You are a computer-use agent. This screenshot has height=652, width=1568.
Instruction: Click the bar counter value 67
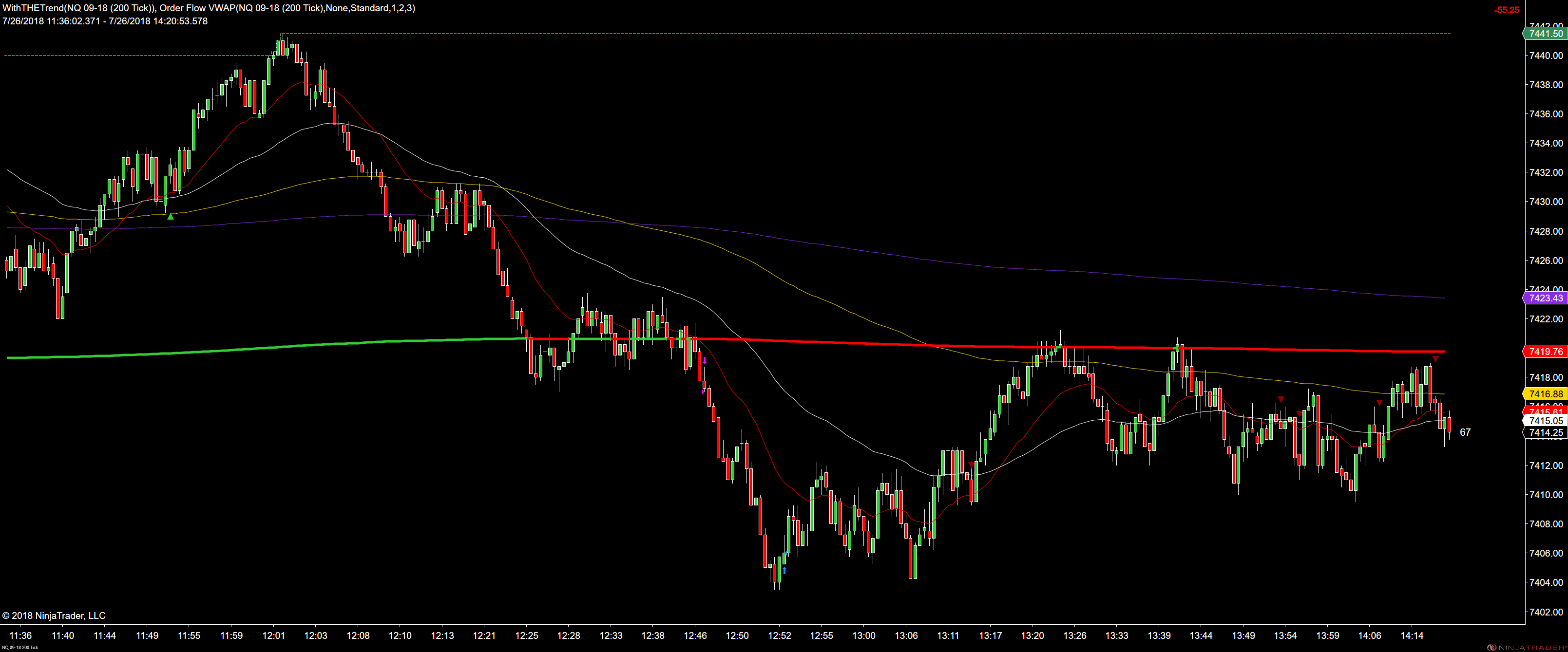coord(1465,432)
